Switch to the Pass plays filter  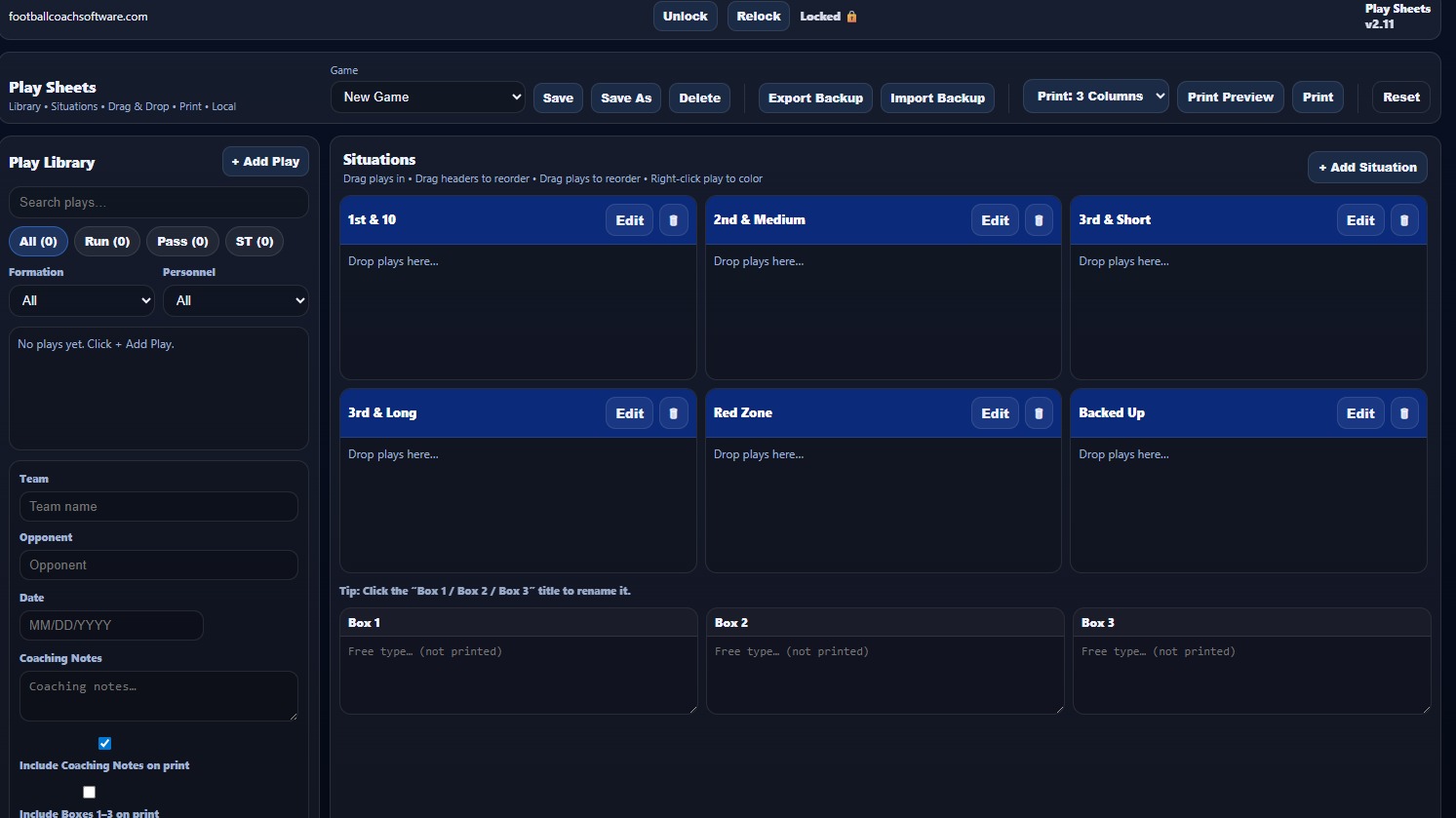point(182,242)
